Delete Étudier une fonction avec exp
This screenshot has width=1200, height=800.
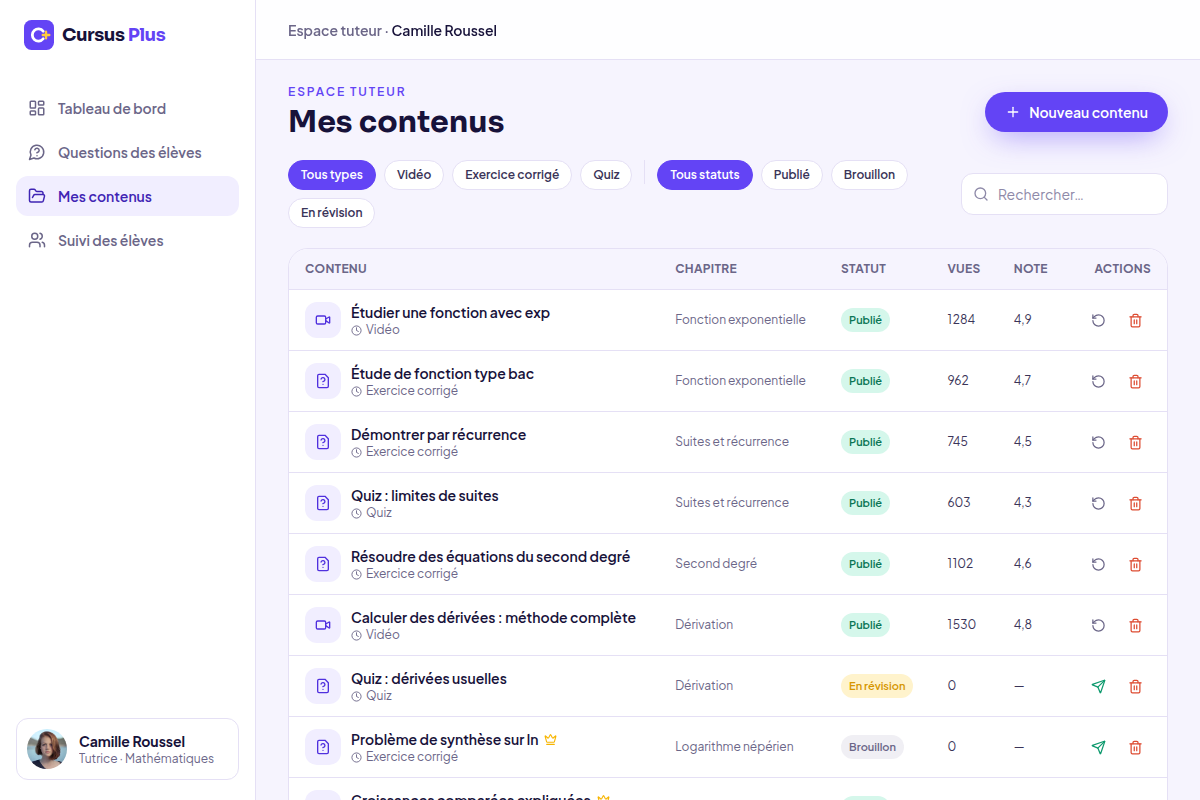coord(1135,320)
